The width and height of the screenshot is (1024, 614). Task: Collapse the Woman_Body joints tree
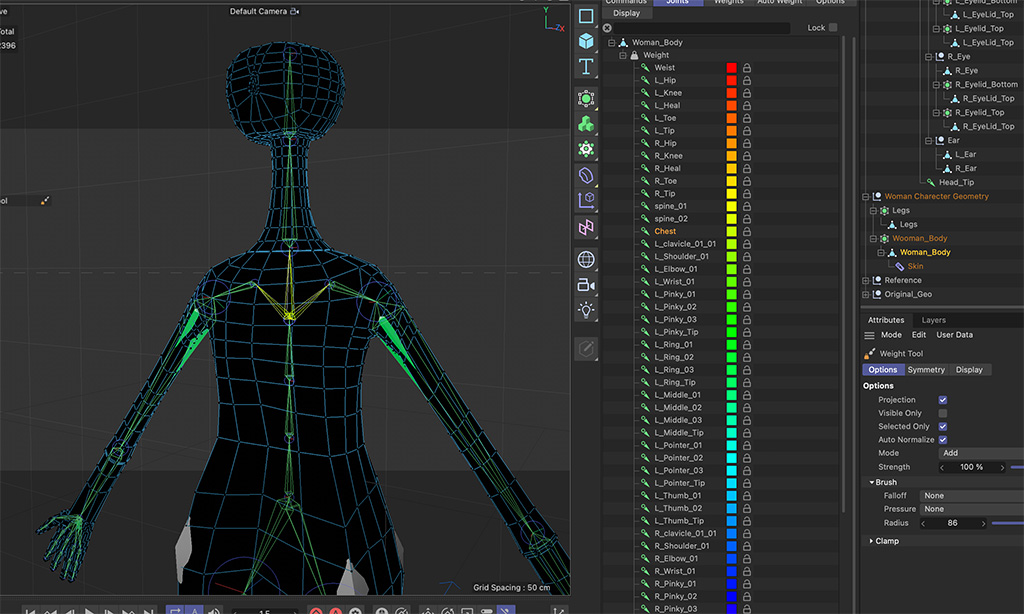point(612,42)
